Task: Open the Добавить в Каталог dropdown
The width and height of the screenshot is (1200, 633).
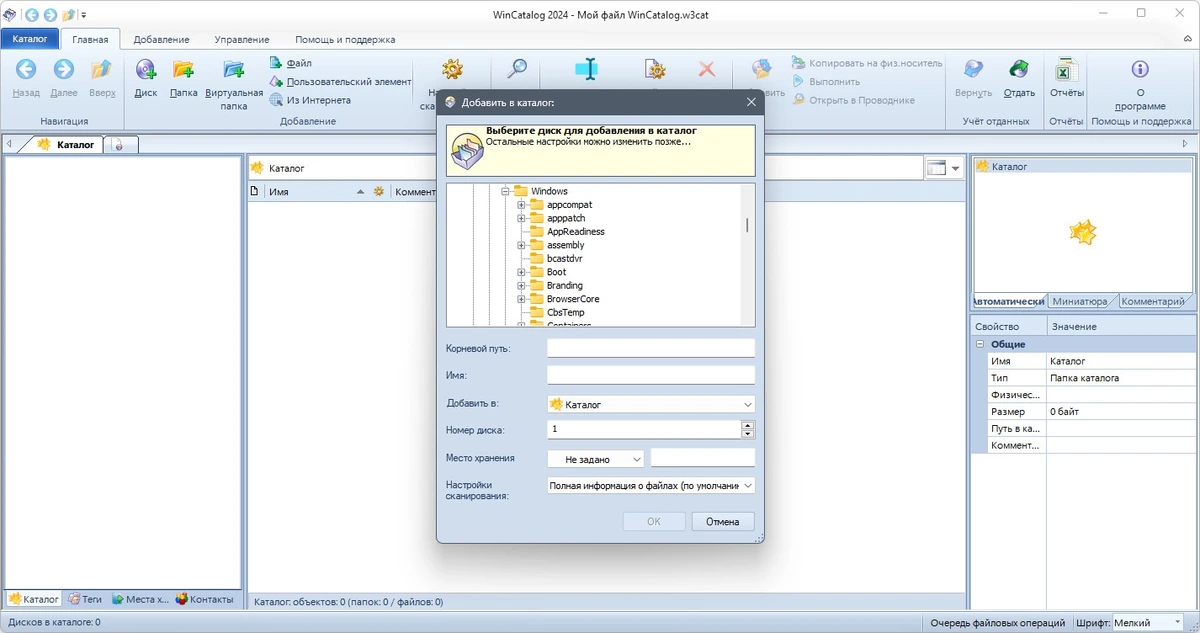Action: point(651,404)
